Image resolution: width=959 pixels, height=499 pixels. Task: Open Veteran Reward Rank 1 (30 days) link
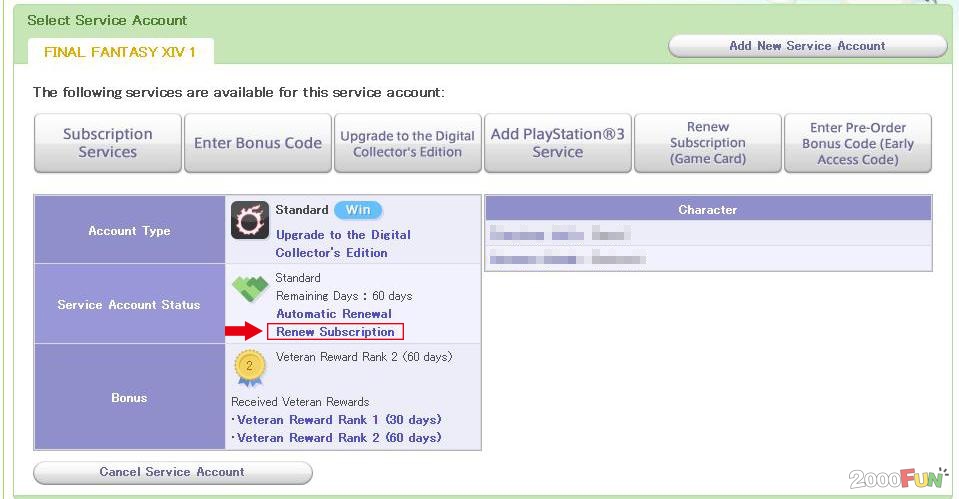338,420
